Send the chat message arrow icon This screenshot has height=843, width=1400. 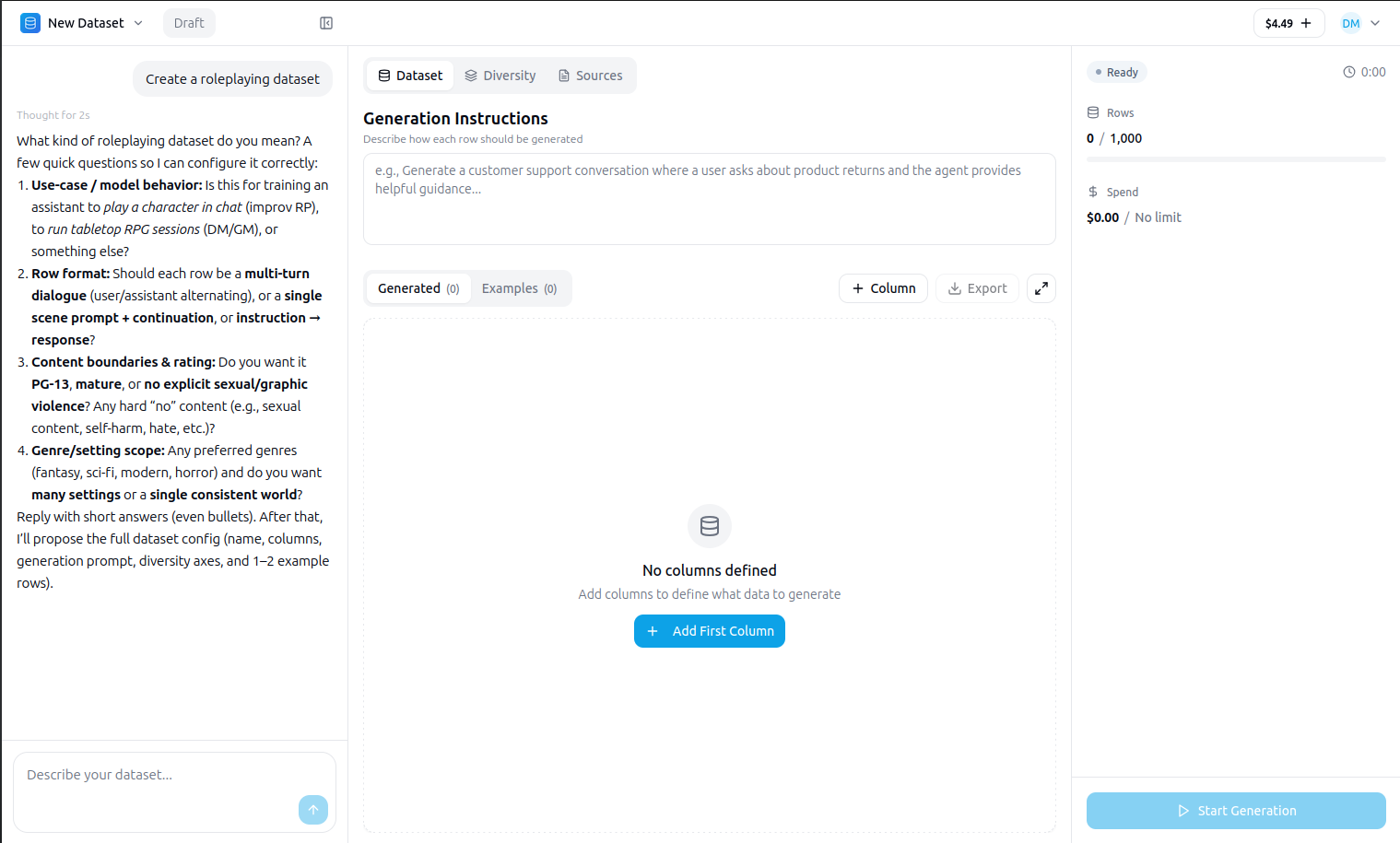pos(312,809)
